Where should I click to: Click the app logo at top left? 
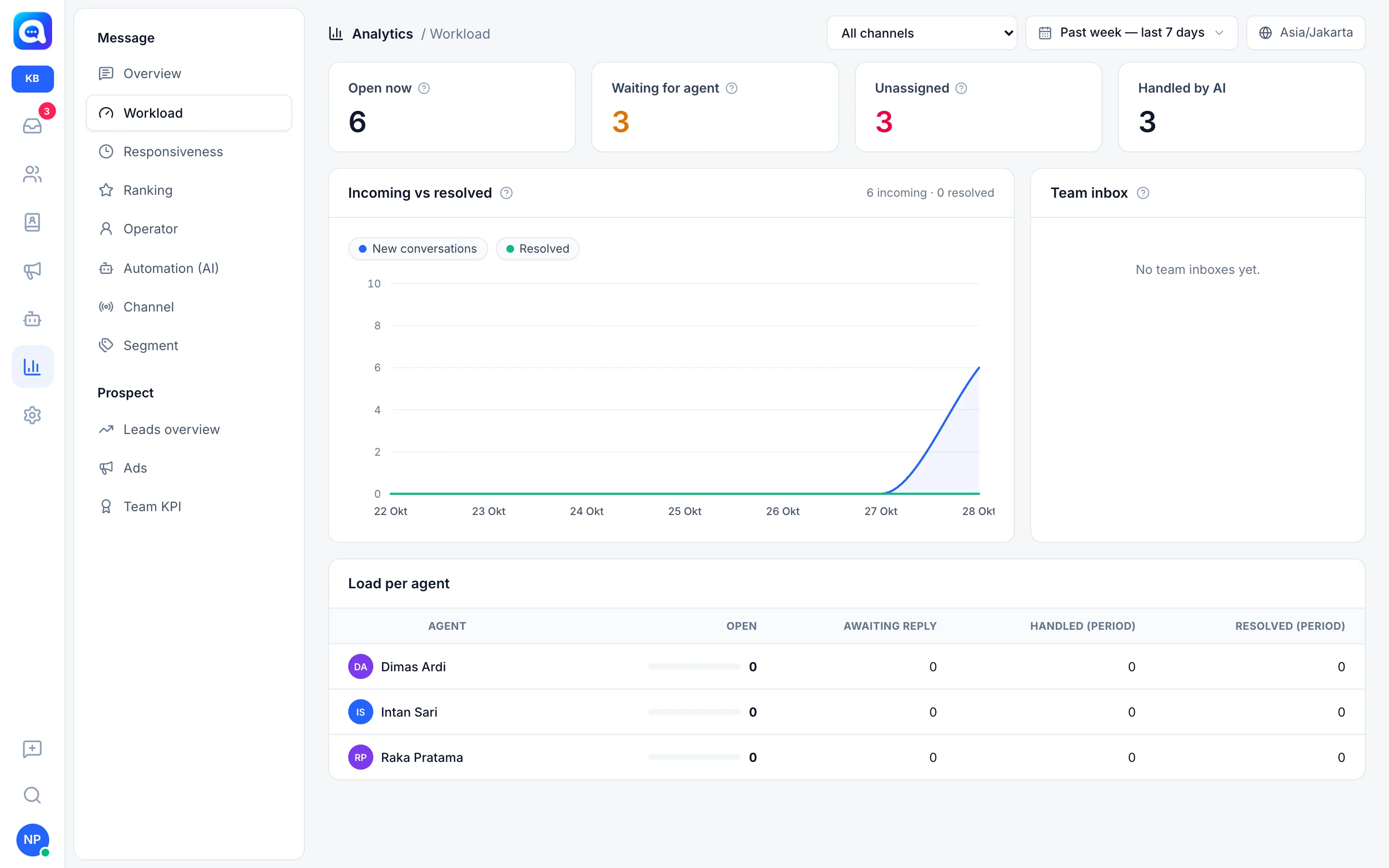click(32, 31)
